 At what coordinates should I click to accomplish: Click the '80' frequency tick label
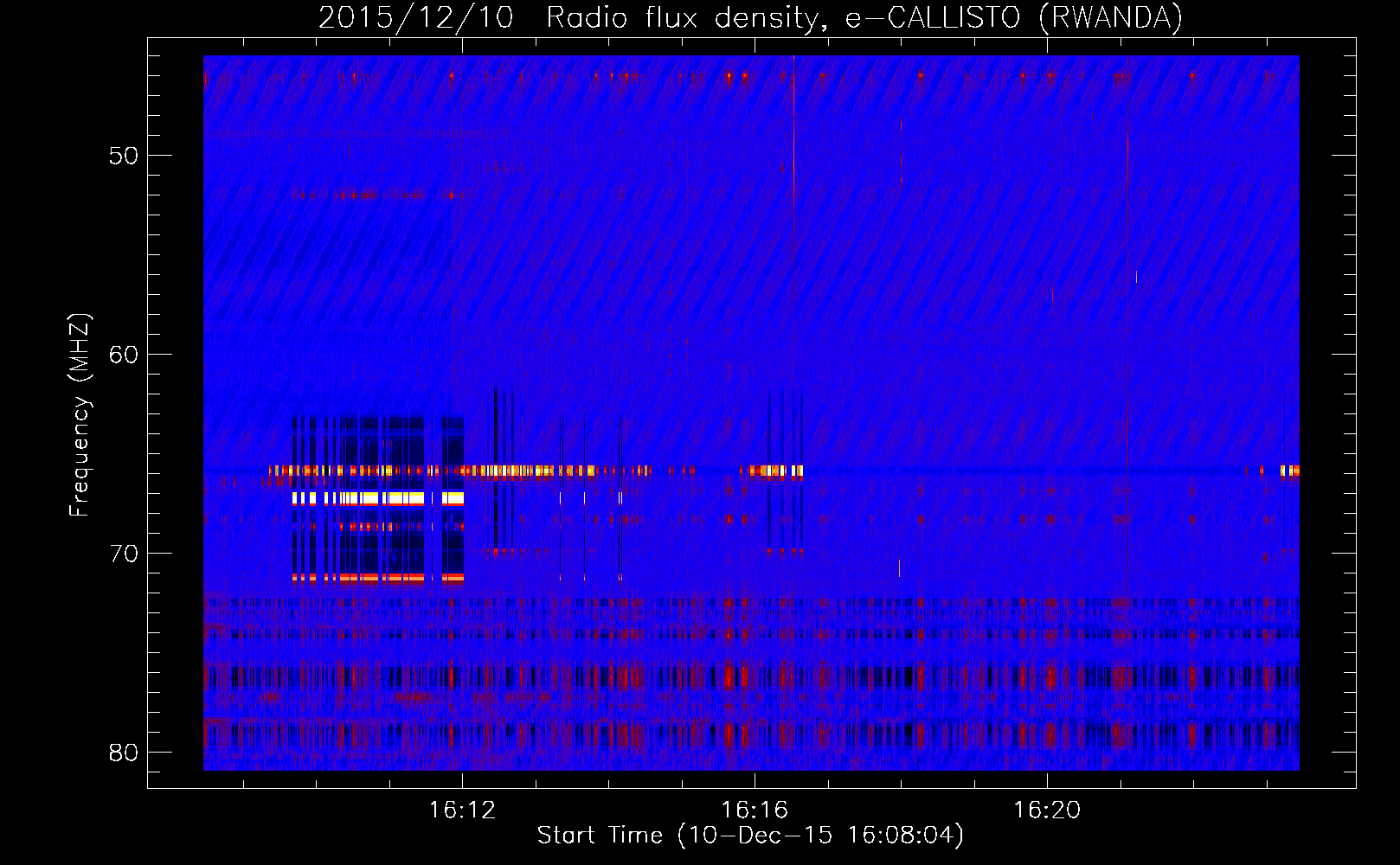coord(124,752)
